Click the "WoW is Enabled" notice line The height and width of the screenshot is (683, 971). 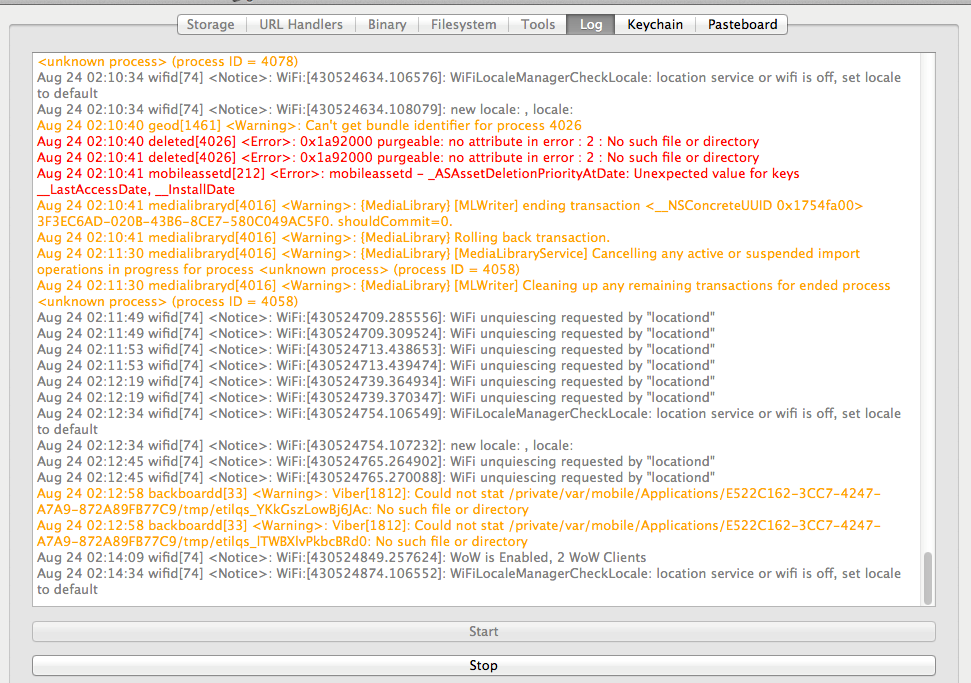pyautogui.click(x=341, y=558)
